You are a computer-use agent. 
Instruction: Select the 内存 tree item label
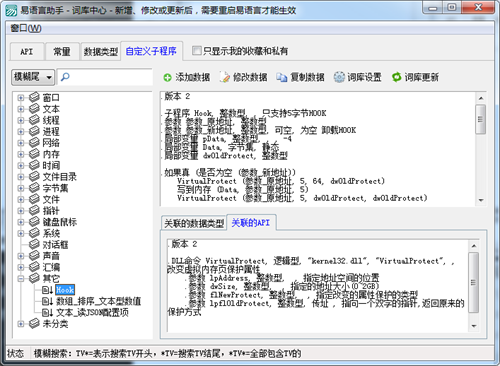[51, 154]
